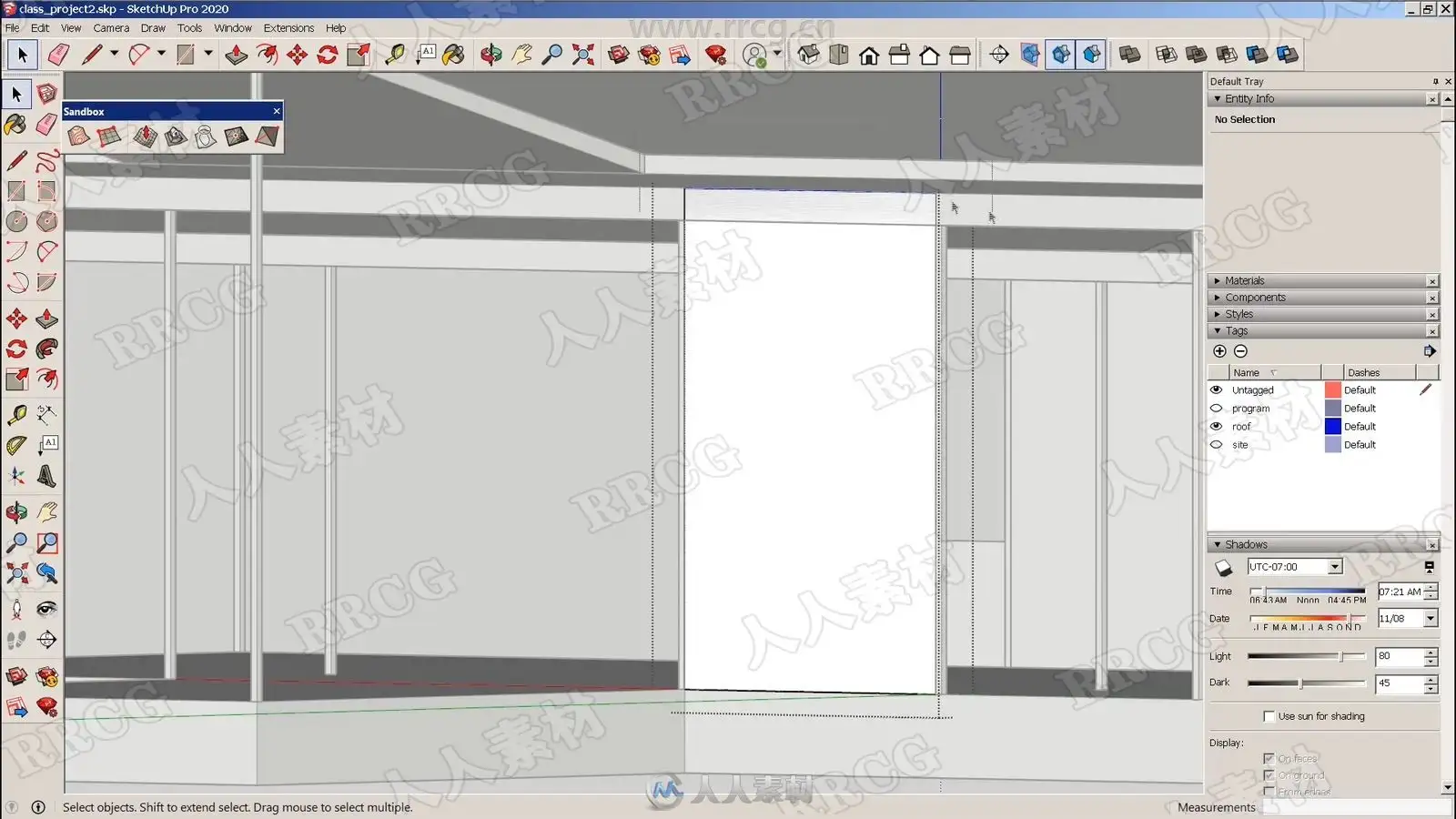Image resolution: width=1456 pixels, height=819 pixels.
Task: Collapse the Shadows panel
Action: (1218, 544)
